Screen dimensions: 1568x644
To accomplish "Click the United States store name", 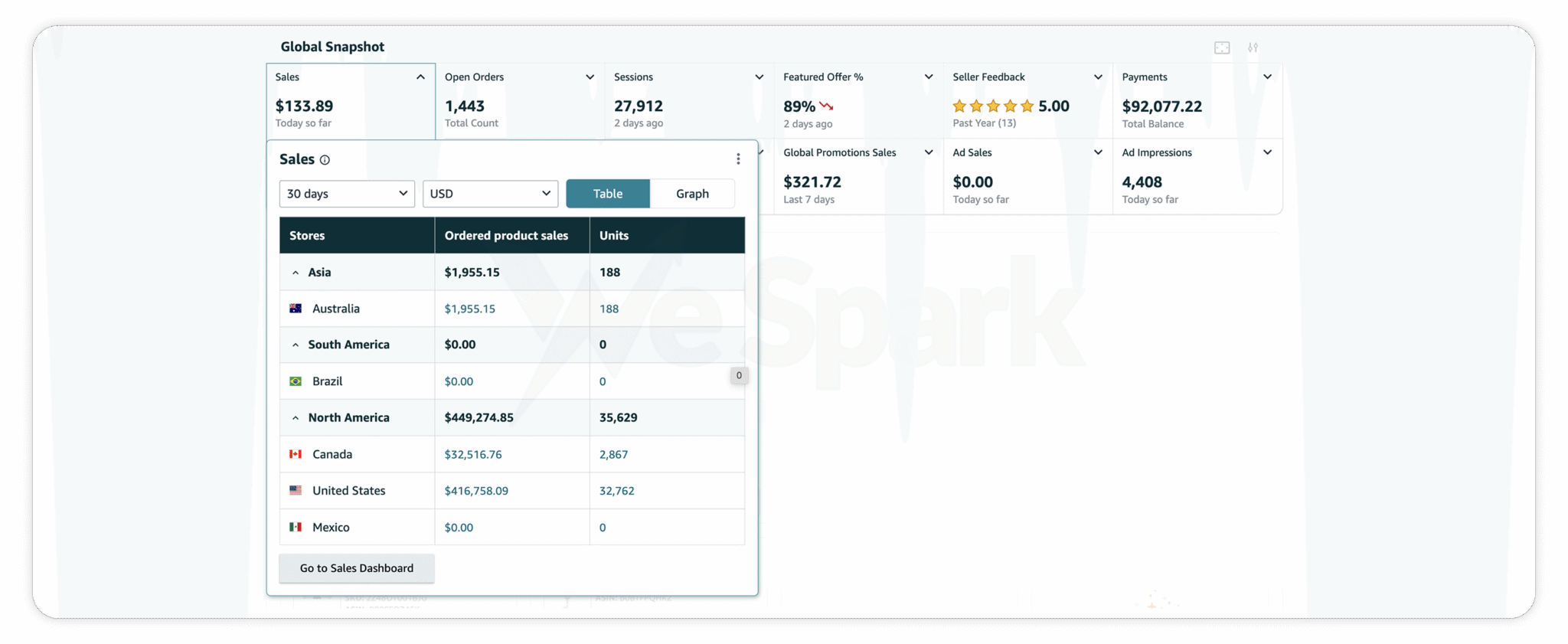I will tap(348, 490).
